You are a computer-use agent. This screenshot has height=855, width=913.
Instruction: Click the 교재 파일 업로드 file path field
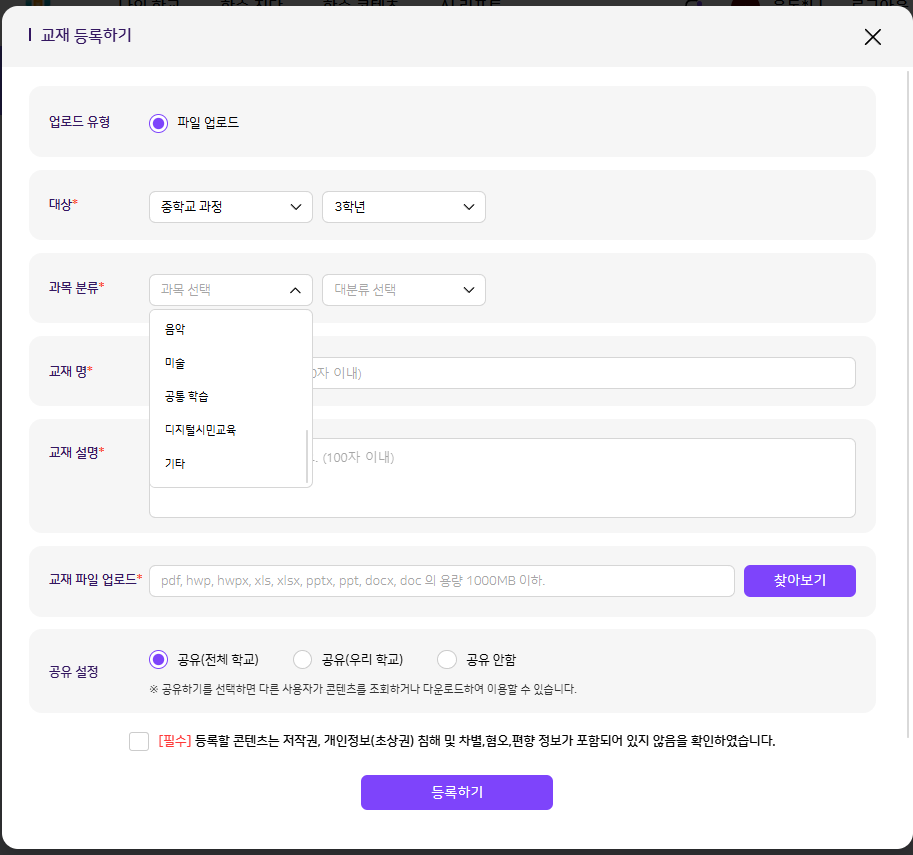tap(441, 581)
